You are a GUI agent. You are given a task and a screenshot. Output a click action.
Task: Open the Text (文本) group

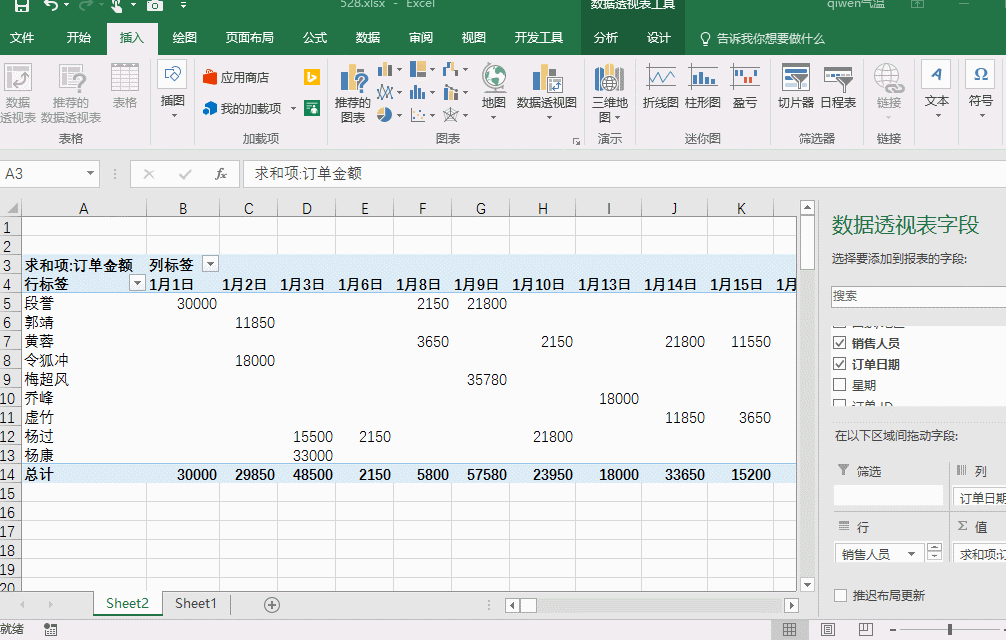point(936,90)
